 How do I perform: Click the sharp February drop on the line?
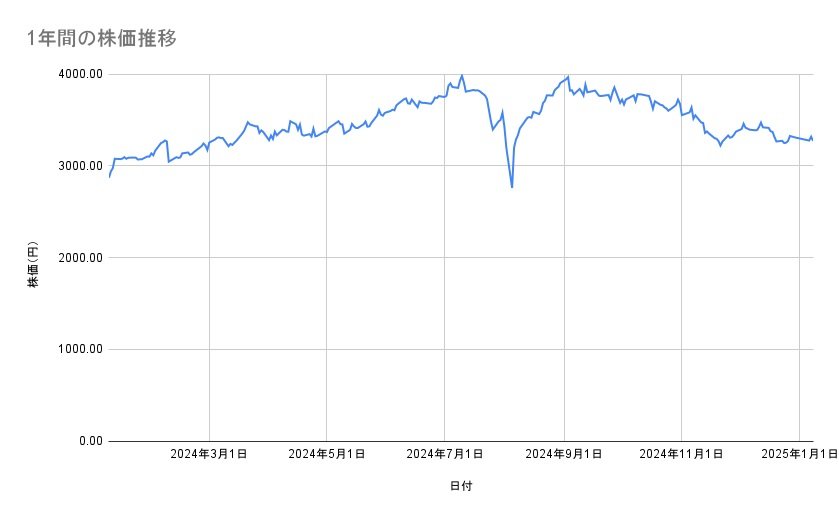[168, 161]
